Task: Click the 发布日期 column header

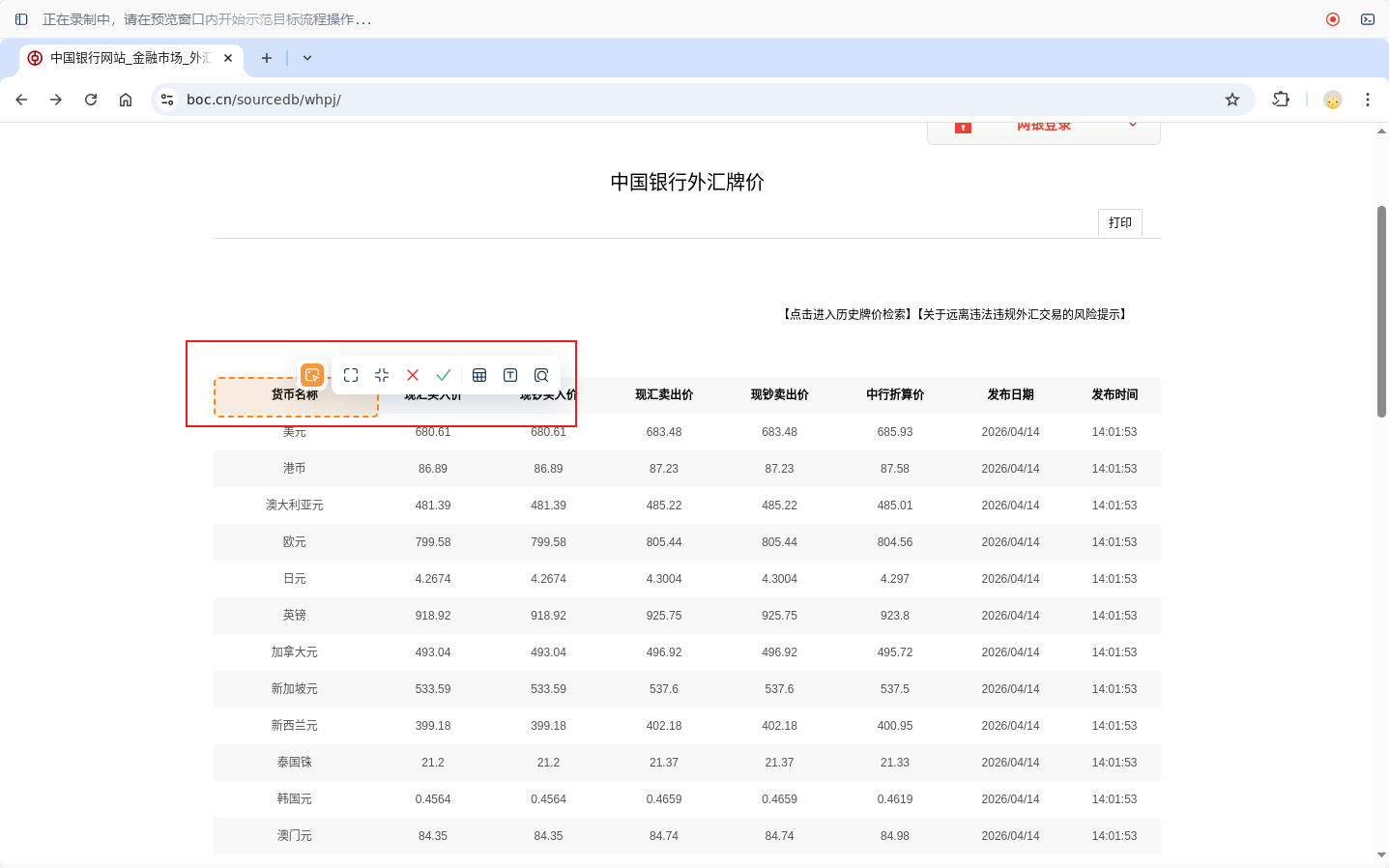Action: coord(1010,394)
